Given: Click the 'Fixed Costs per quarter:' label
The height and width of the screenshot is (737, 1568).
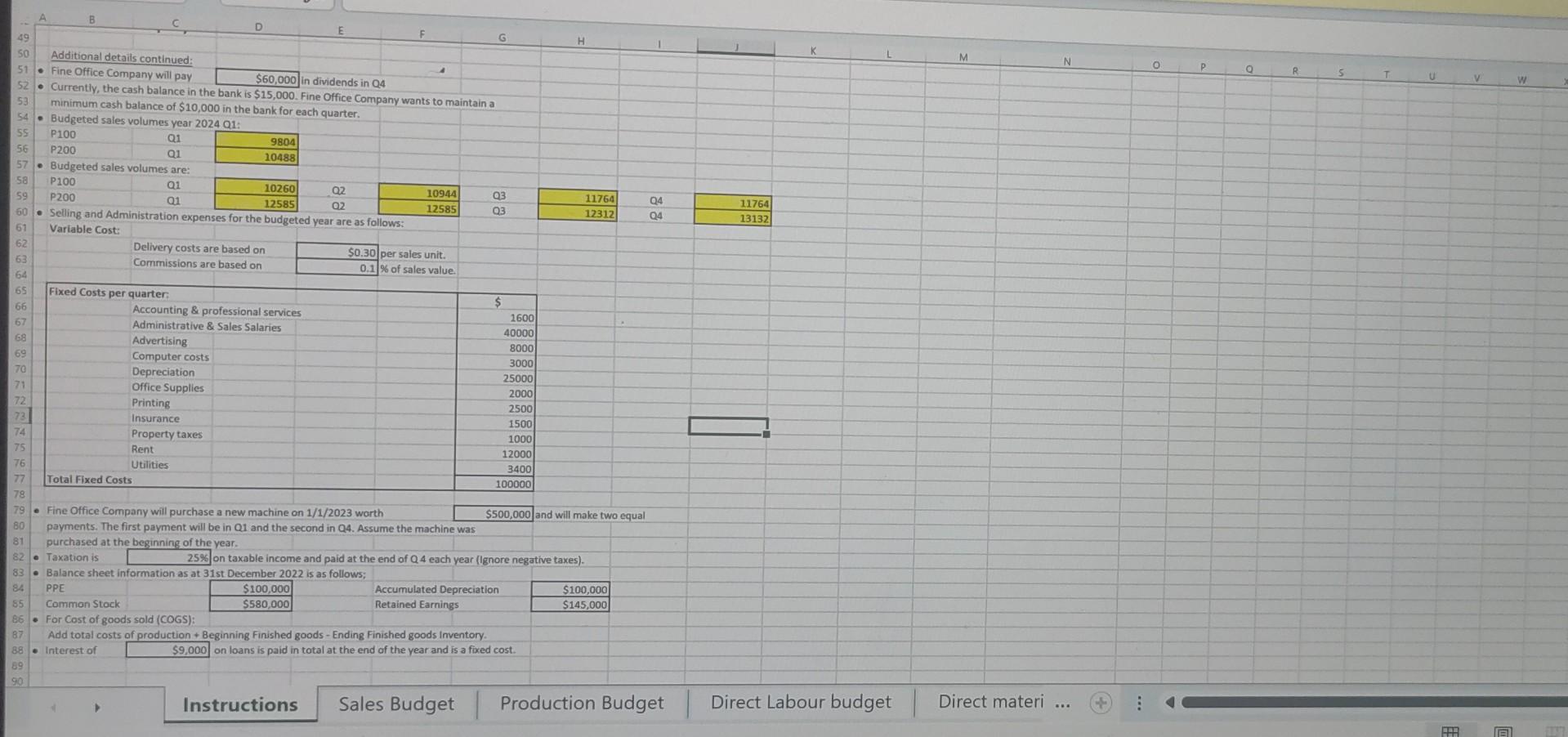Looking at the screenshot, I should point(109,293).
